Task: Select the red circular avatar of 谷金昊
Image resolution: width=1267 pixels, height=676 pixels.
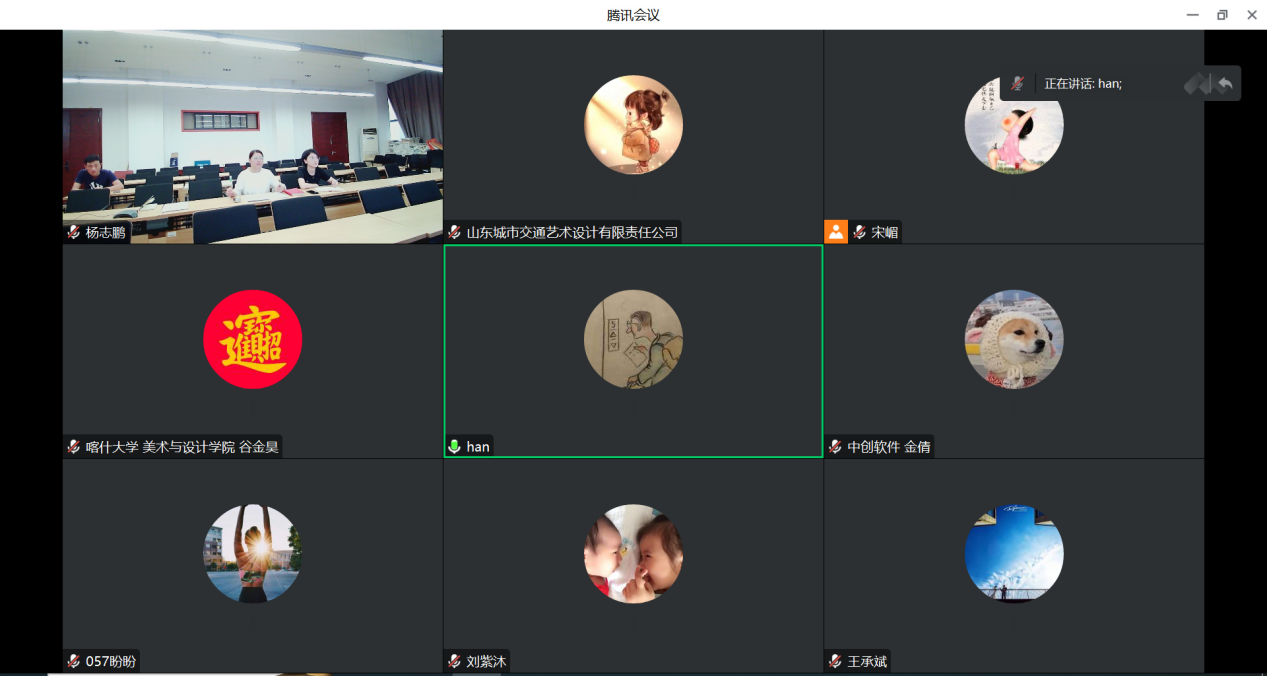Action: (252, 339)
